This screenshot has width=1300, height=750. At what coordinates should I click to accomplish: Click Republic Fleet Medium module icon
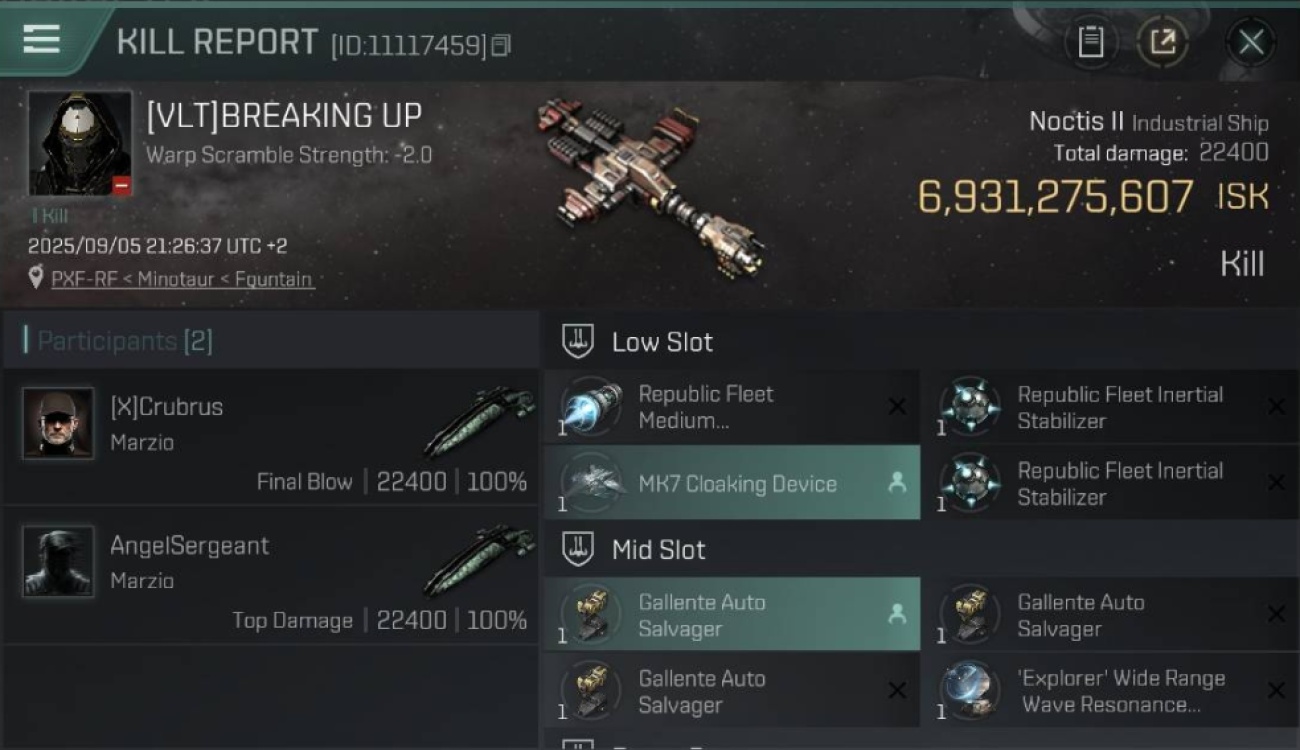tap(592, 407)
